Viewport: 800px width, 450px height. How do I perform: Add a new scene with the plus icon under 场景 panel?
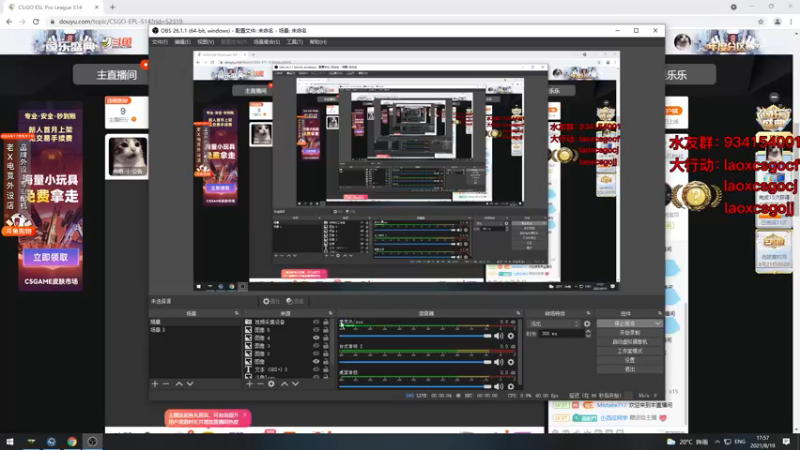click(x=155, y=384)
